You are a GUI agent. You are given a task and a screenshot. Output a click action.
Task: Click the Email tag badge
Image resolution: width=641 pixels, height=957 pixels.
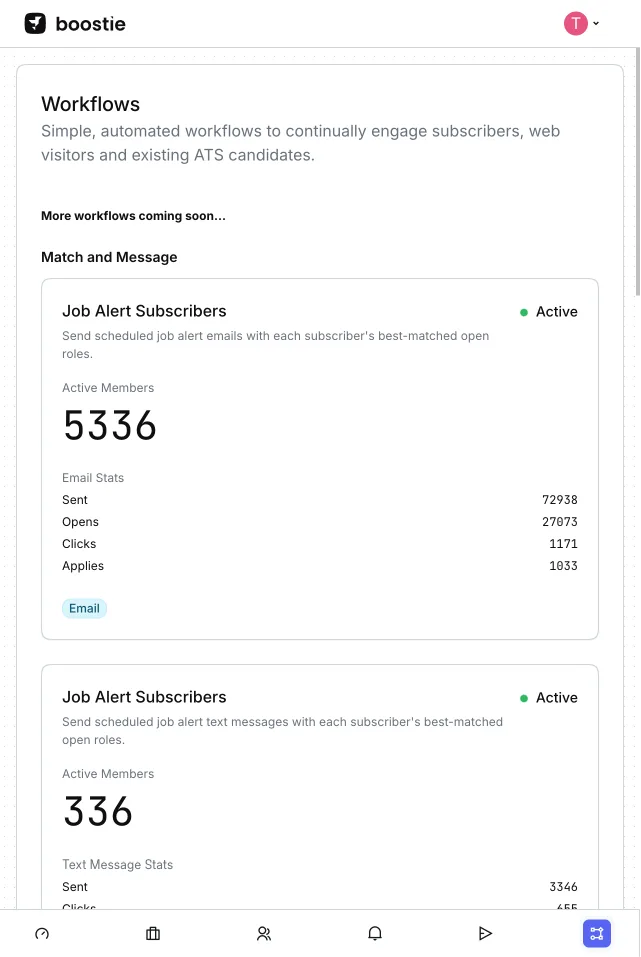[x=84, y=608]
